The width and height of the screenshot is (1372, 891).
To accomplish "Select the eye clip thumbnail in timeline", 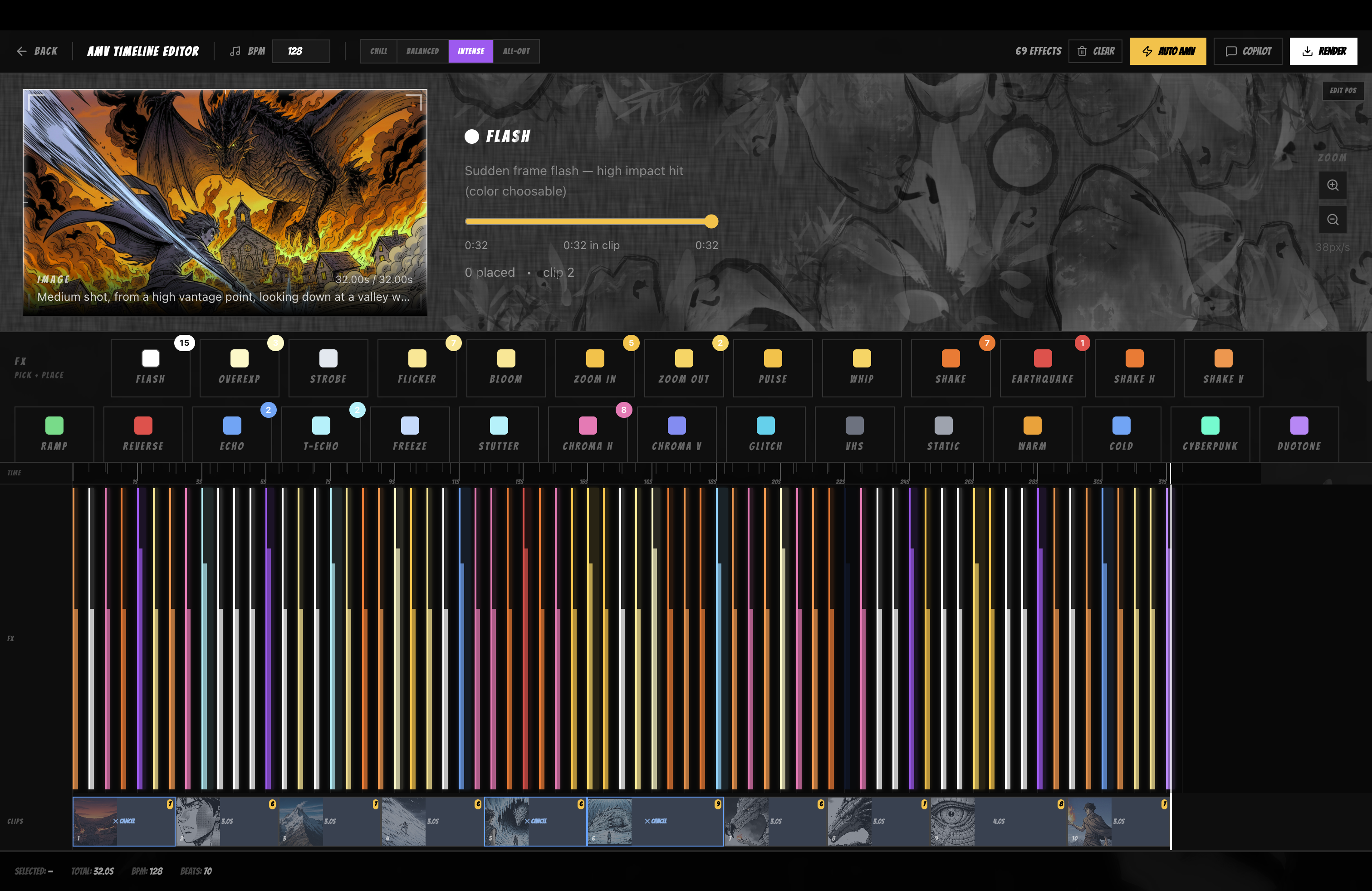I will click(x=952, y=821).
